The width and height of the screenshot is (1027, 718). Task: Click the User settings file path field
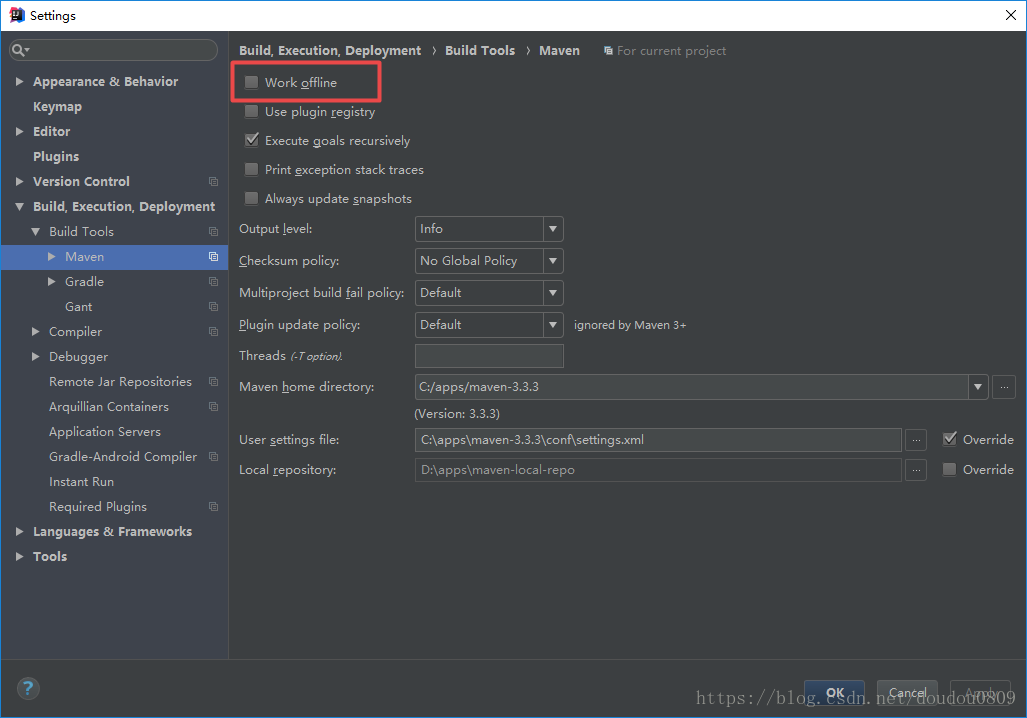pyautogui.click(x=658, y=440)
